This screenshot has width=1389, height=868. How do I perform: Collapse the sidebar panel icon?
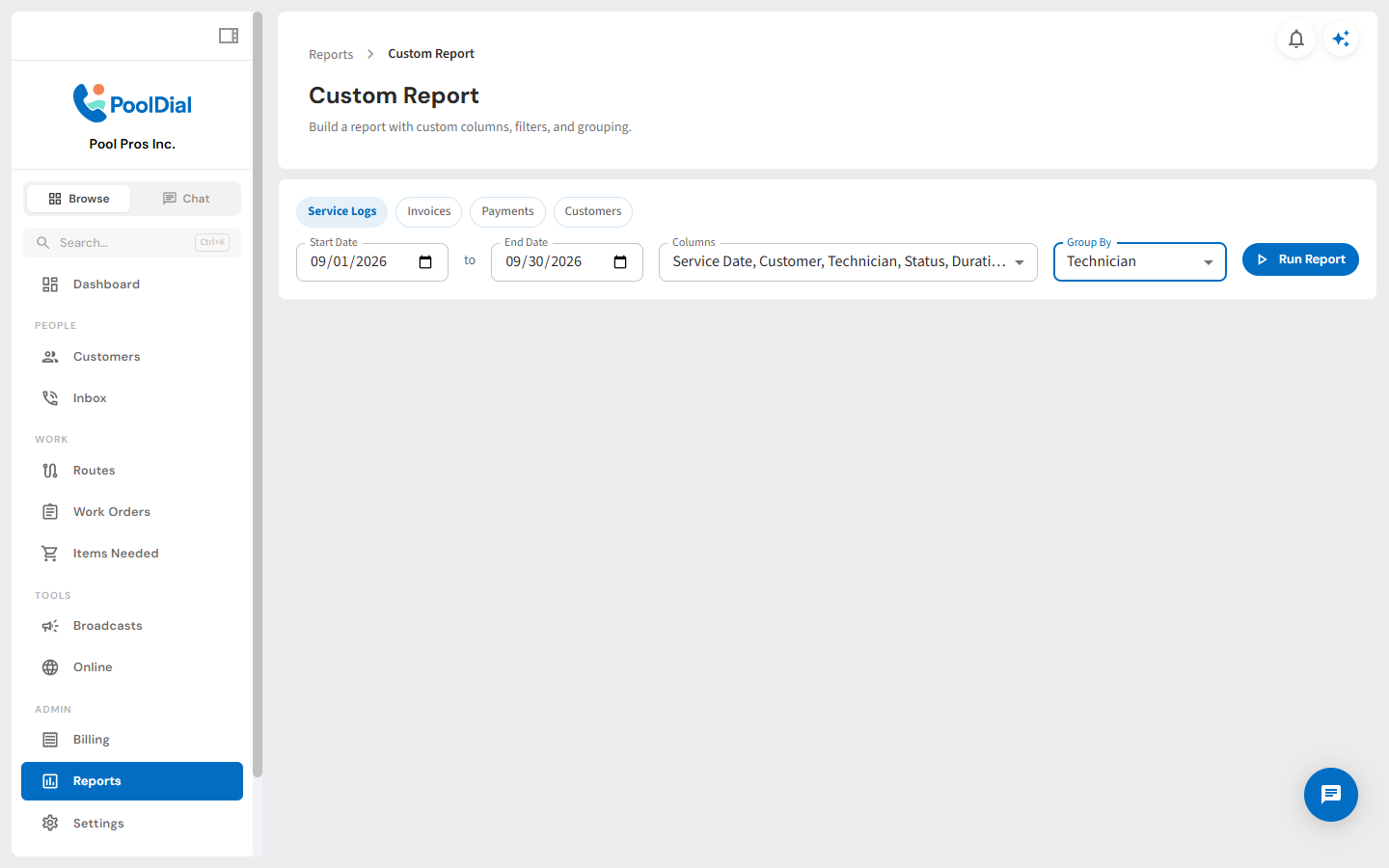pos(229,36)
